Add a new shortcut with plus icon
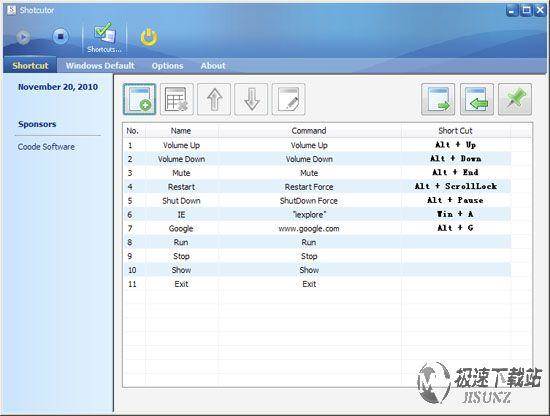 point(140,99)
